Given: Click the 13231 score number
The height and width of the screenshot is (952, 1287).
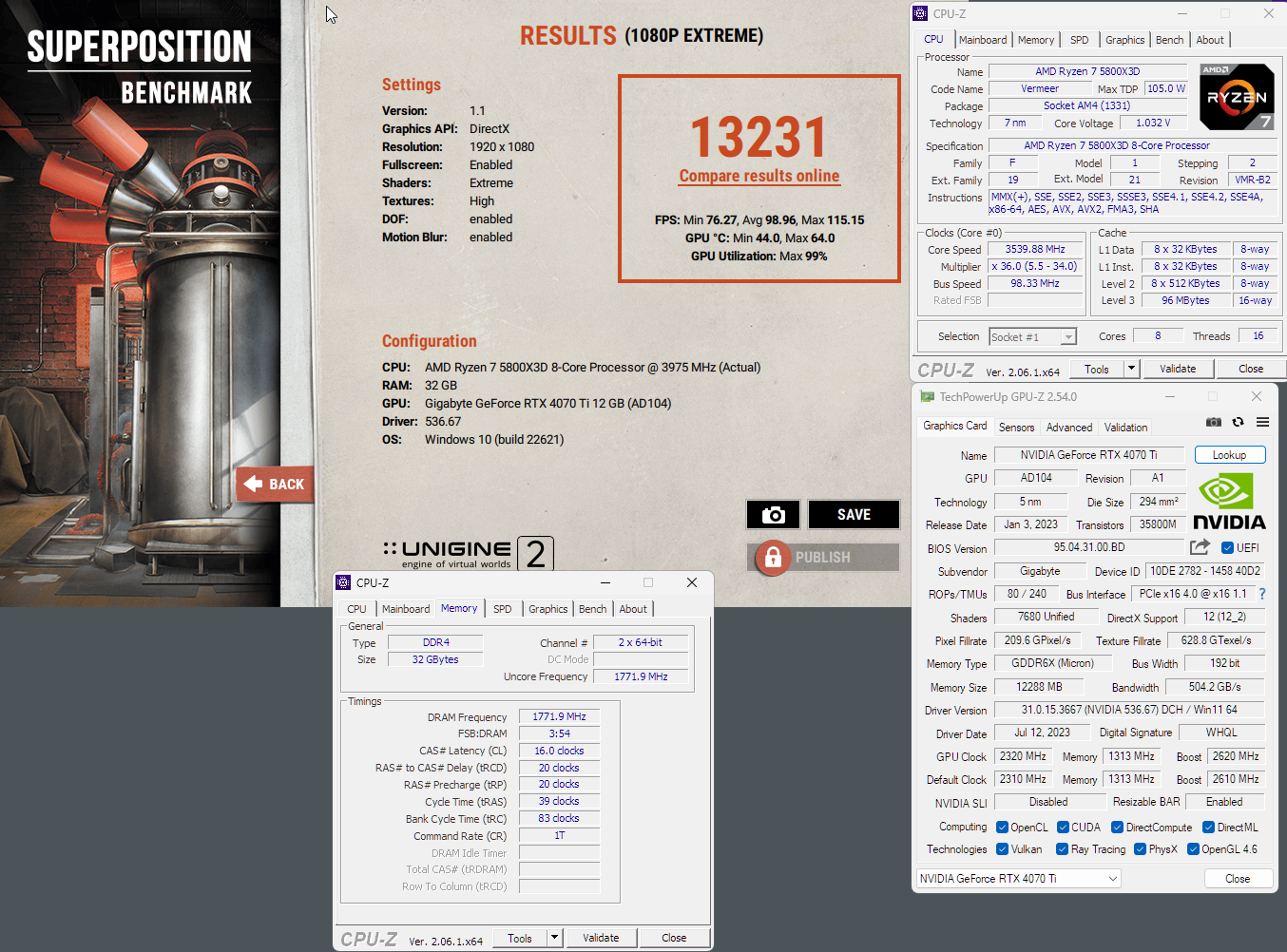Looking at the screenshot, I should (759, 136).
